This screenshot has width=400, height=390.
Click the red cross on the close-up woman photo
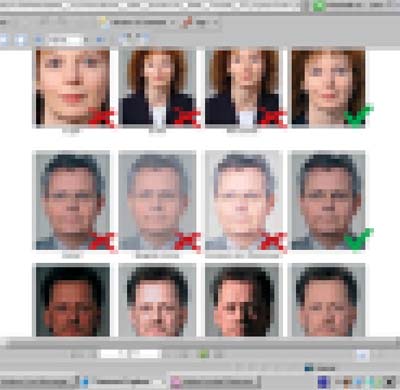click(102, 118)
